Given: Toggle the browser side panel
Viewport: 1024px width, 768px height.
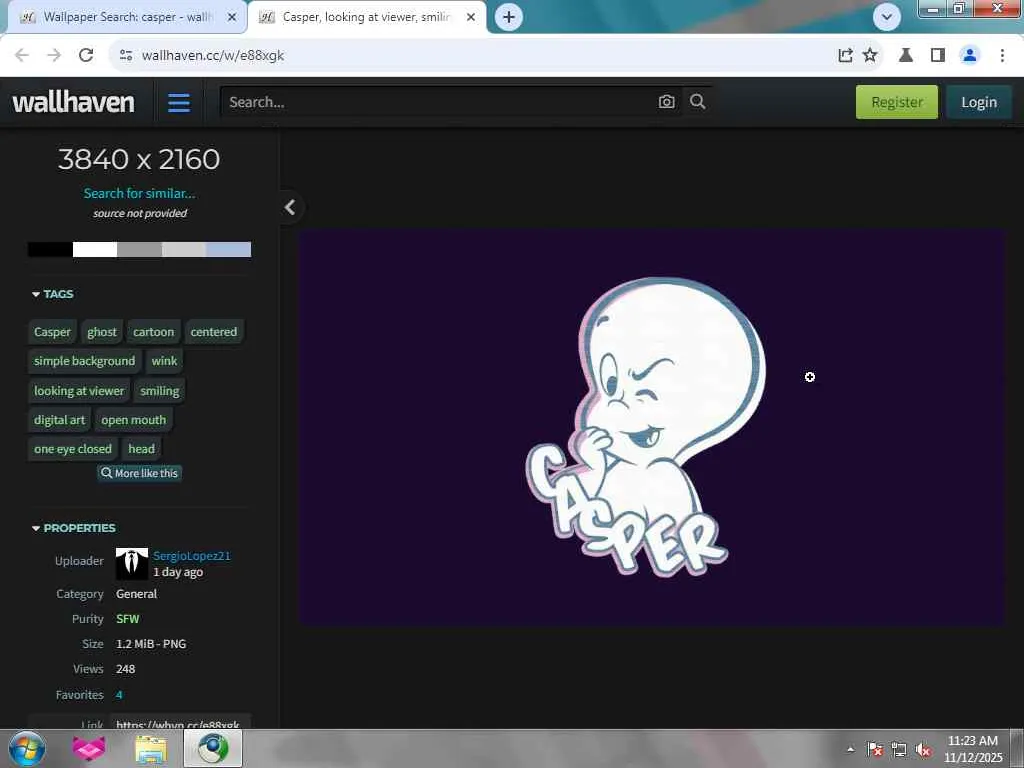Looking at the screenshot, I should pos(938,55).
